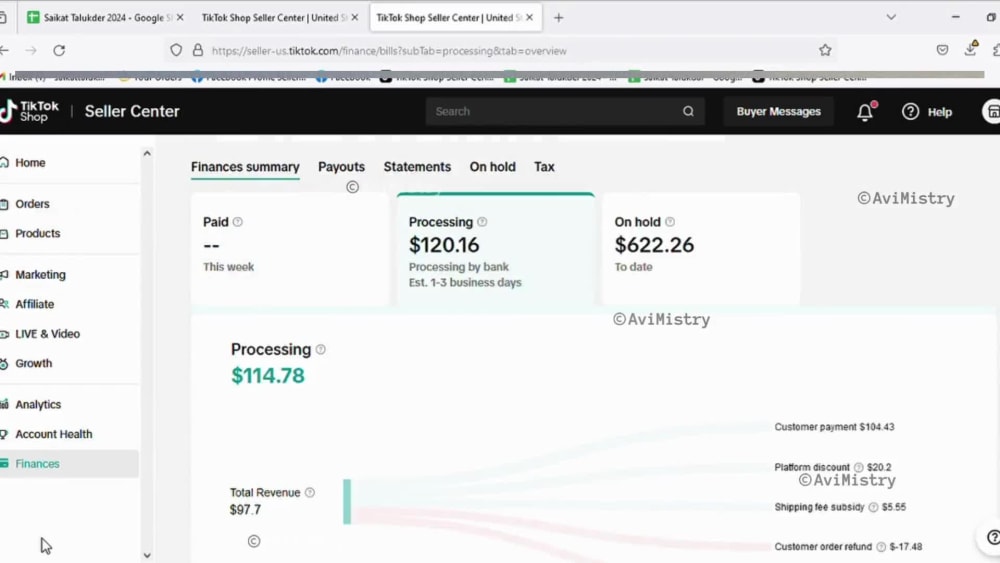The height and width of the screenshot is (563, 1000).
Task: Click the Help question mark icon
Action: point(910,112)
